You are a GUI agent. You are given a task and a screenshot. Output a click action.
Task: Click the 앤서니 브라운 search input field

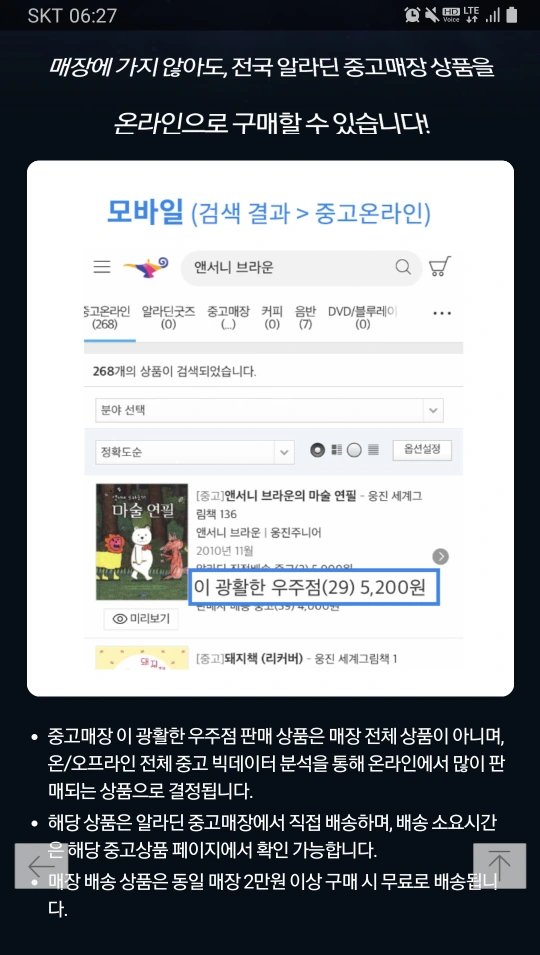[292, 267]
